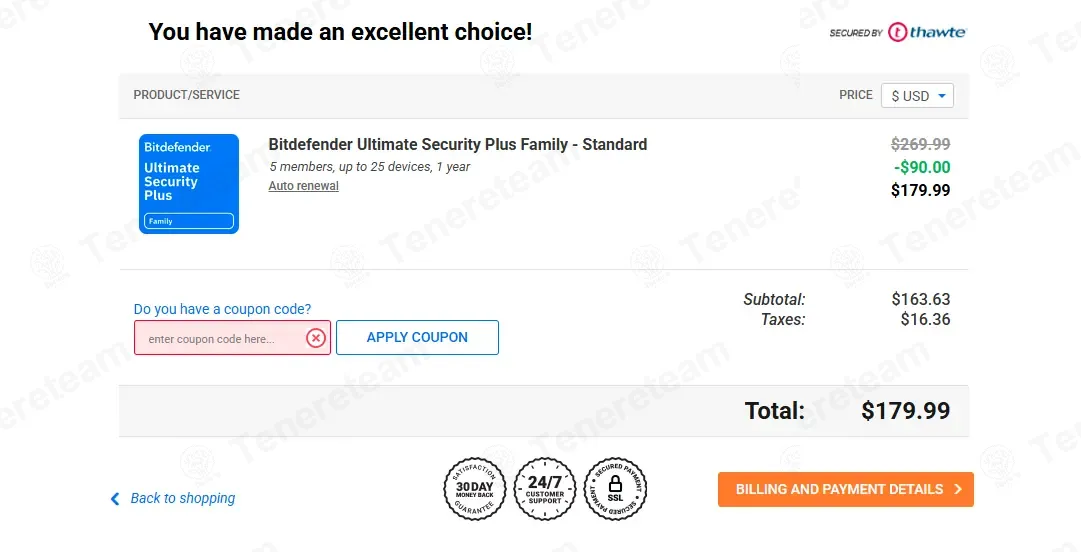The height and width of the screenshot is (552, 1081).
Task: Click the back arrow chevron icon
Action: [115, 498]
